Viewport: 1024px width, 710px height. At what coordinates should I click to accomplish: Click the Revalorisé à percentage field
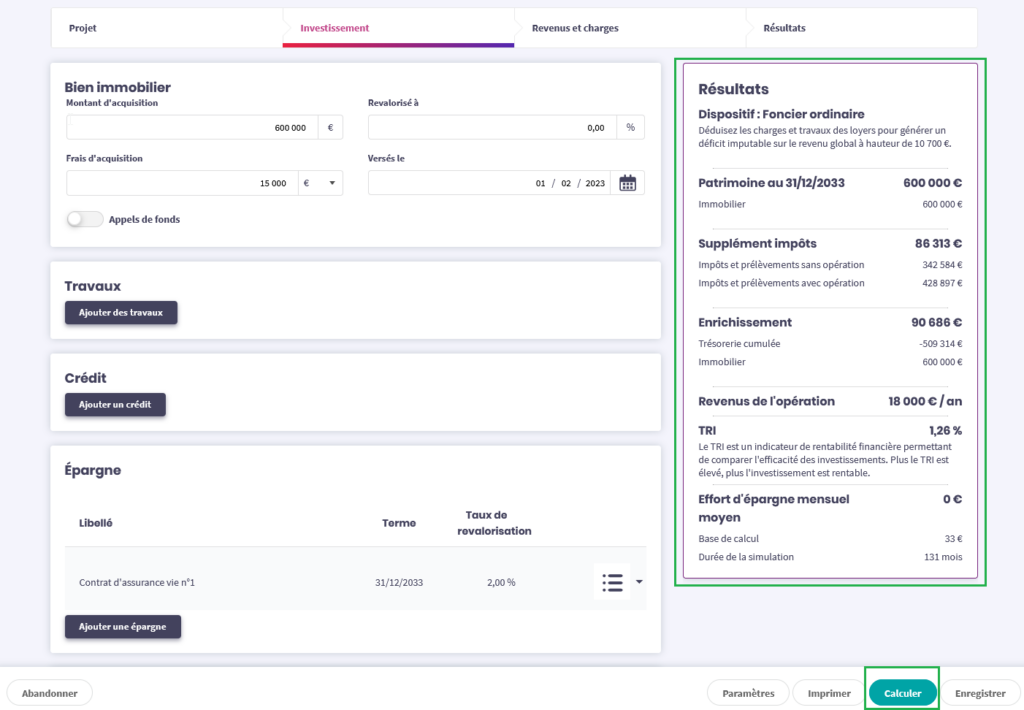point(492,128)
